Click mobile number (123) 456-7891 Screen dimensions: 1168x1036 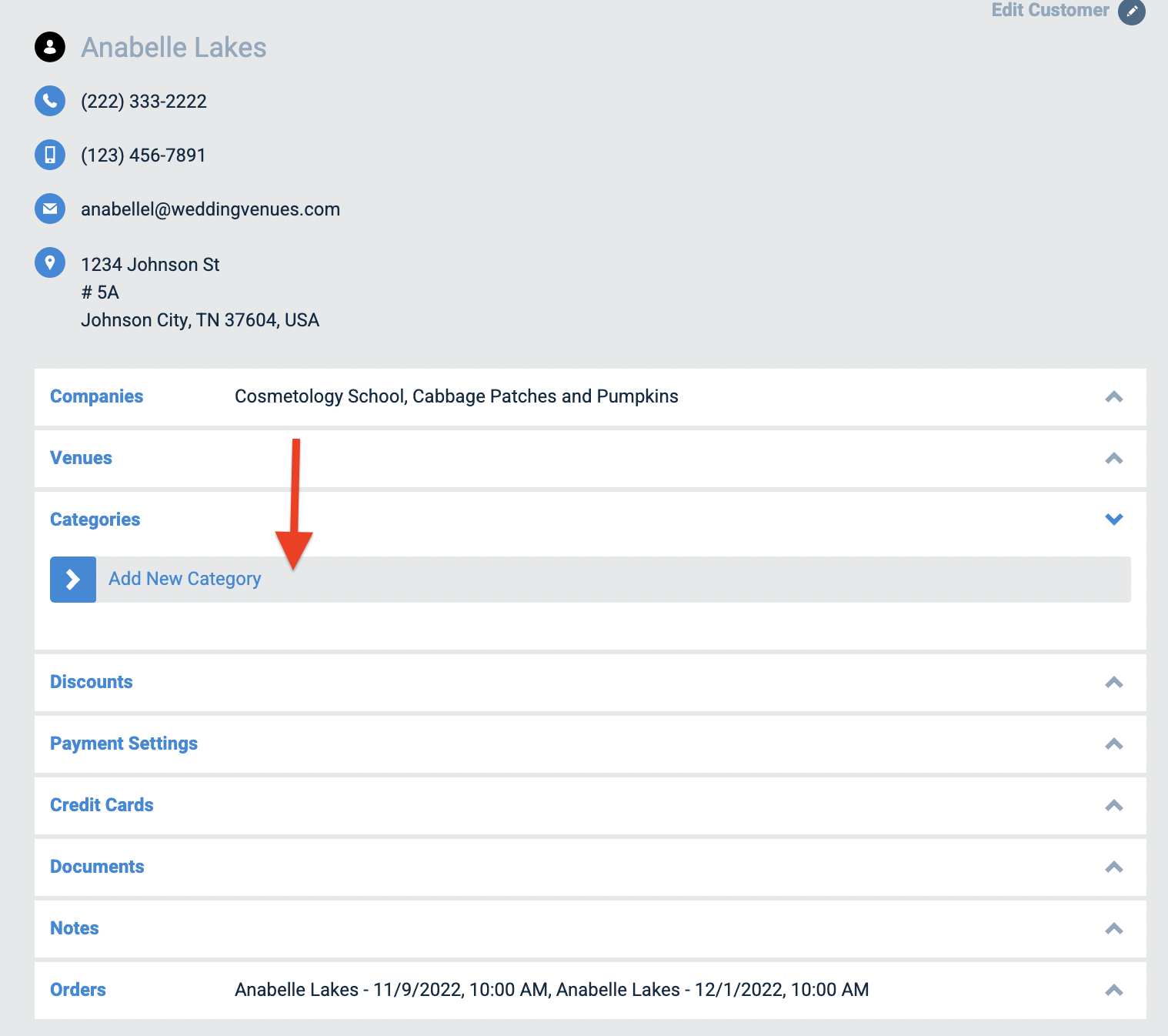pos(143,155)
